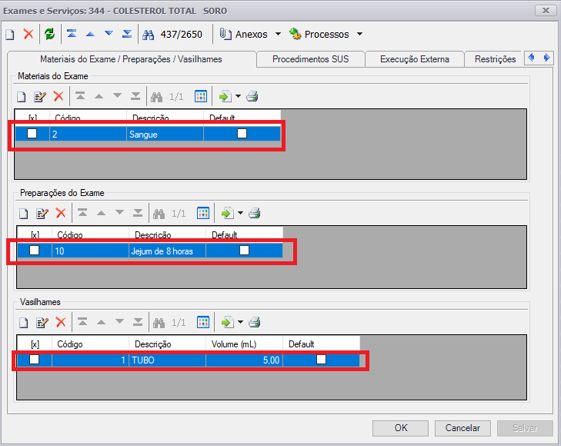Expand the Anexos dropdown arrow
This screenshot has height=446, width=561.
point(278,34)
